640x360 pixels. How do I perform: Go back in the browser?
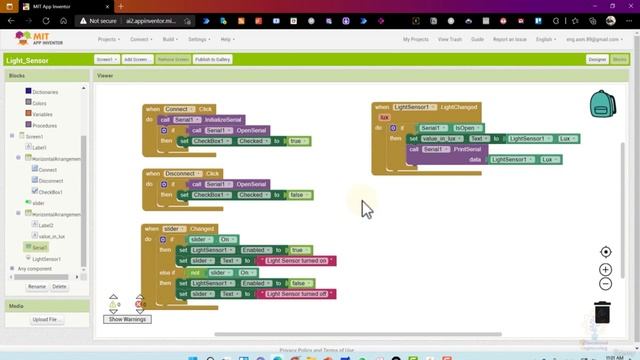[11, 21]
